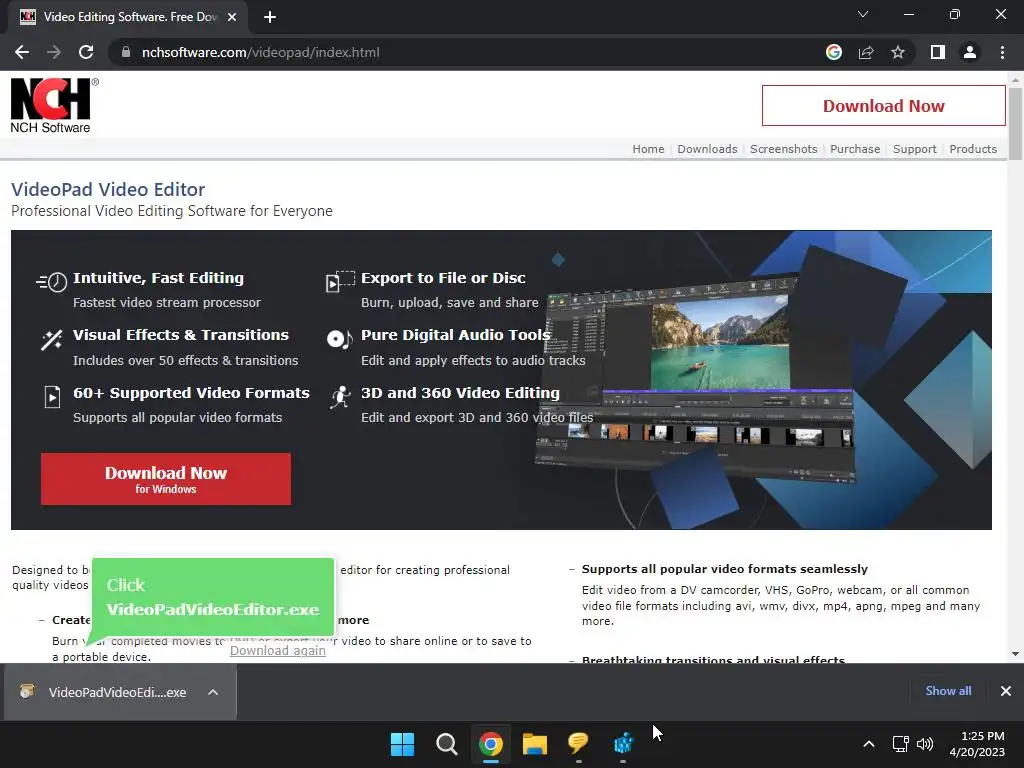Click the Intuitive, Fast Editing clock icon
1024x768 pixels.
click(52, 281)
